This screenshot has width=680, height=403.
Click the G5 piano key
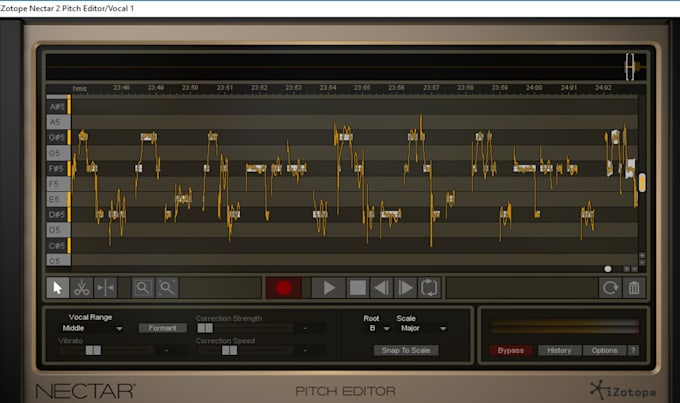pyautogui.click(x=57, y=153)
